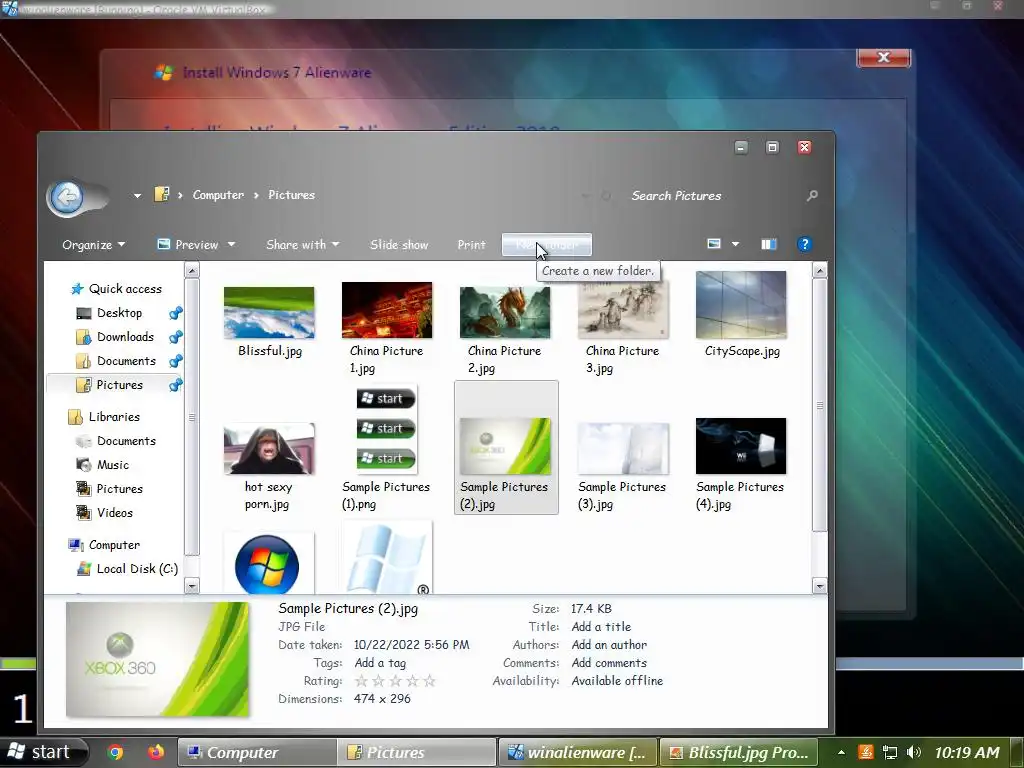Click Add comments field
Image resolution: width=1024 pixels, height=768 pixels.
point(609,663)
